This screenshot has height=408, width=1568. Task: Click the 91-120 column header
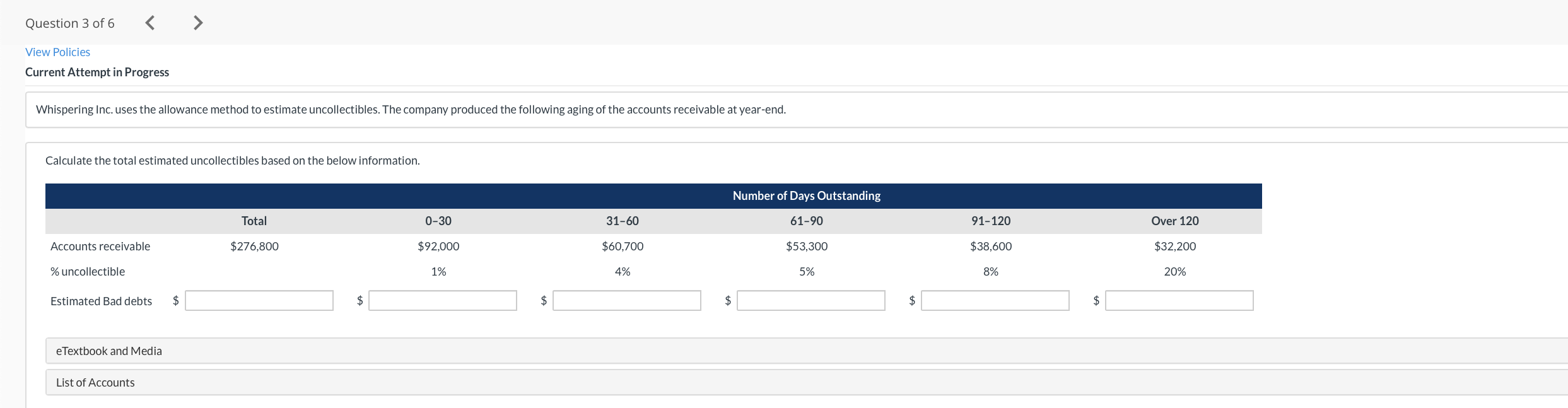point(991,221)
